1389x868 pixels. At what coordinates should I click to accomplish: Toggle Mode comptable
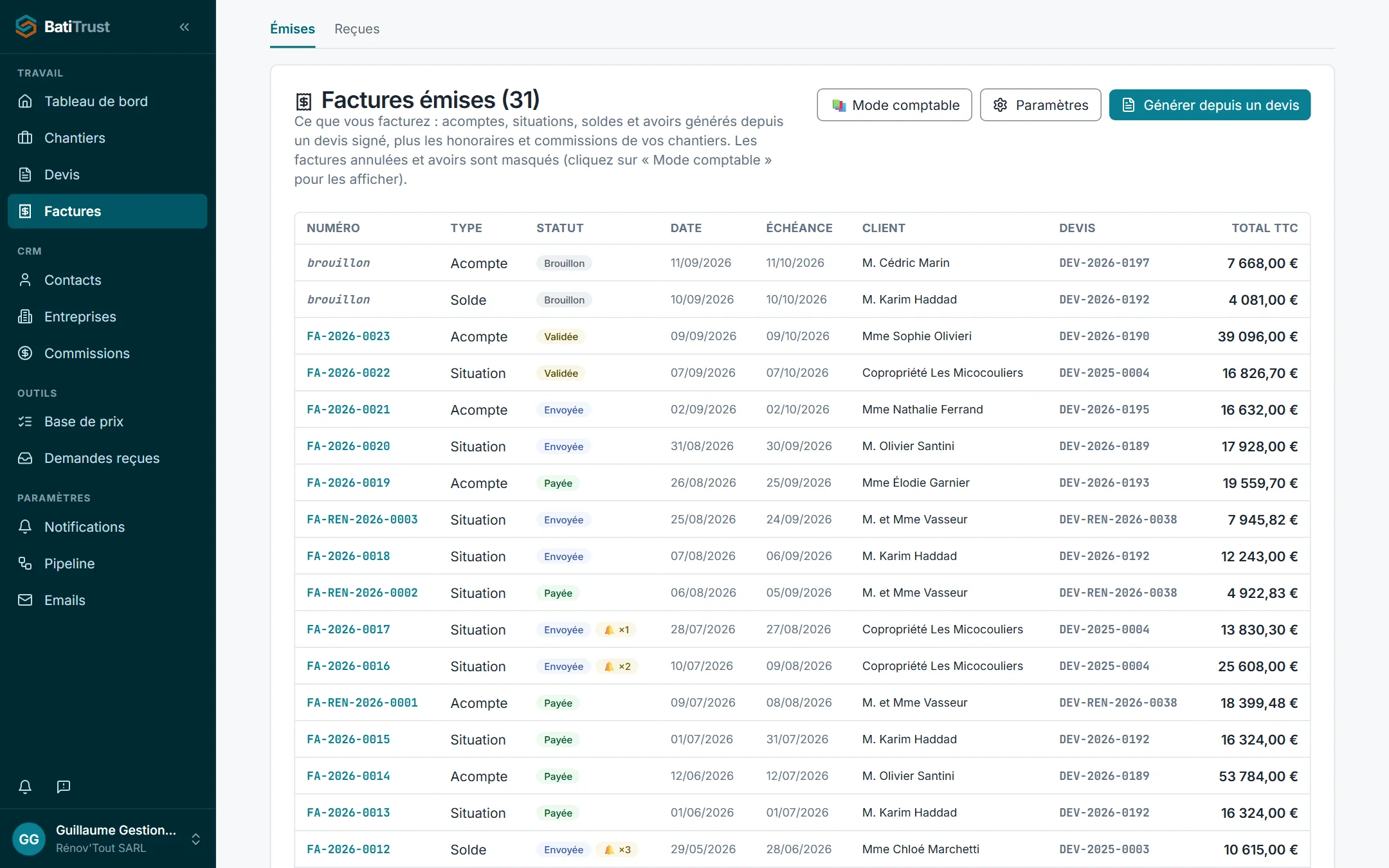point(894,105)
